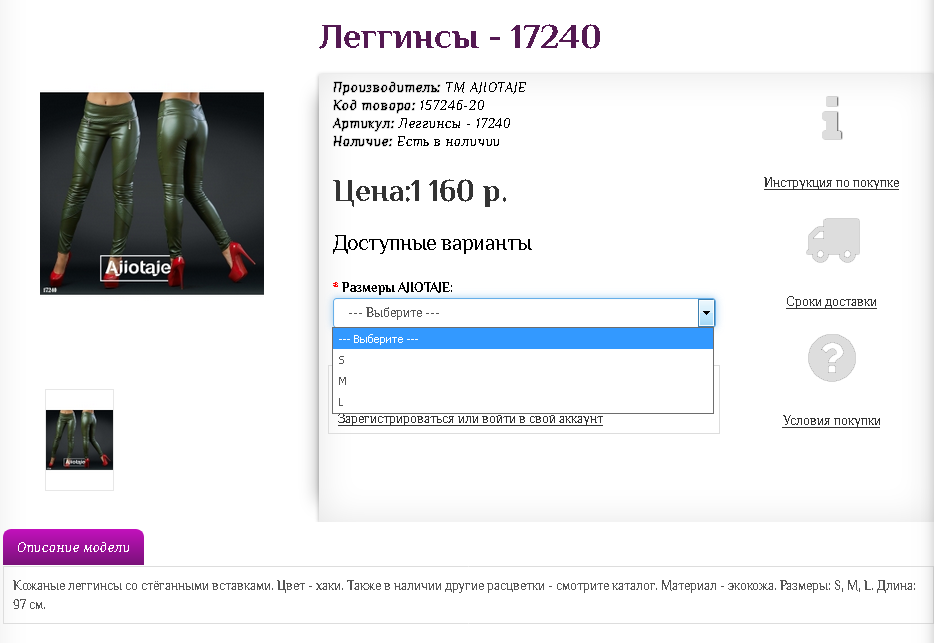Click the info icon above purchase instructions

pyautogui.click(x=829, y=119)
